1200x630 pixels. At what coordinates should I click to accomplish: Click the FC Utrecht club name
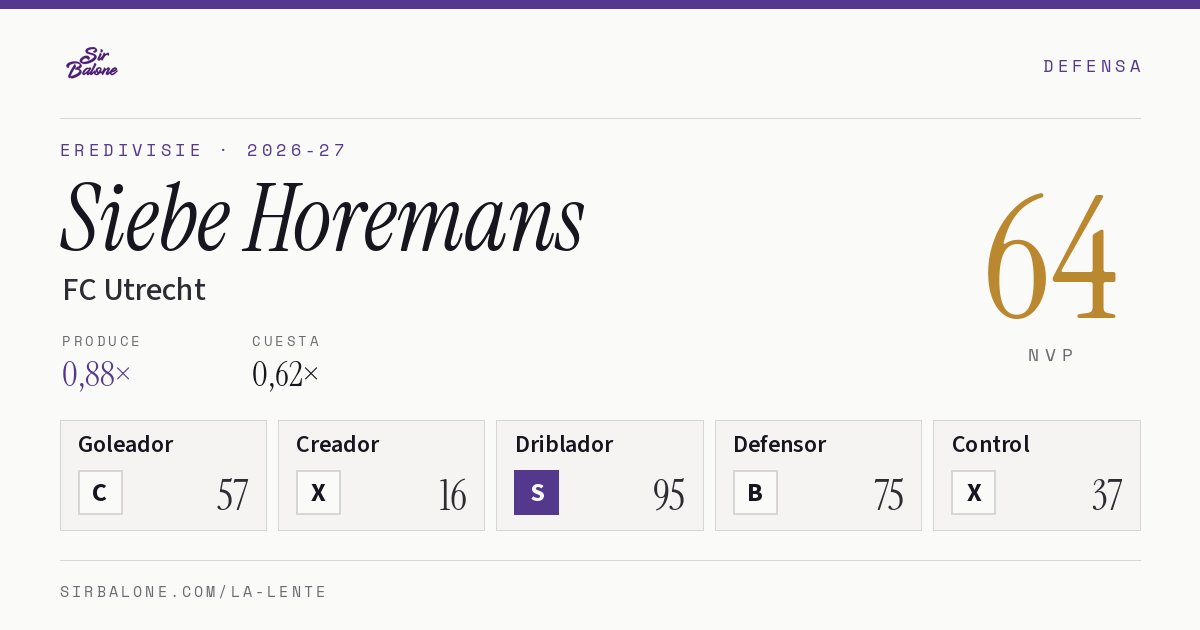pyautogui.click(x=134, y=290)
